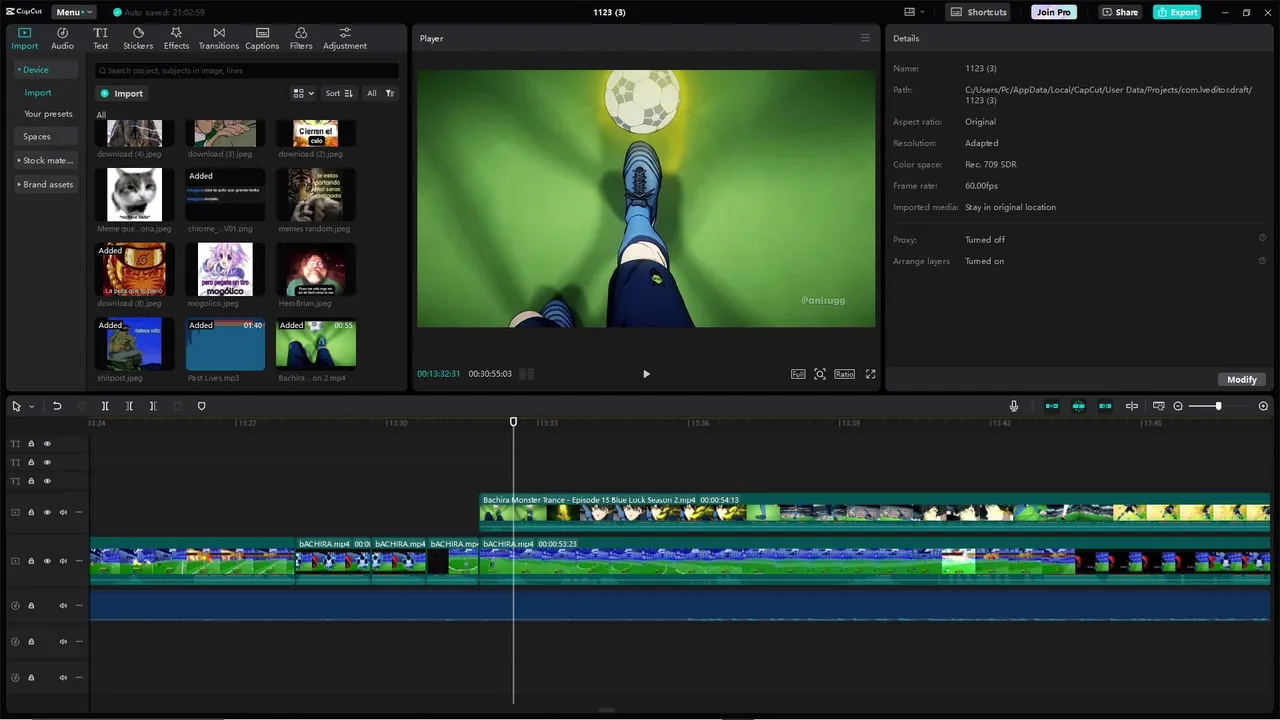Toggle auto snapping button
This screenshot has height=720, width=1280.
pos(1078,406)
